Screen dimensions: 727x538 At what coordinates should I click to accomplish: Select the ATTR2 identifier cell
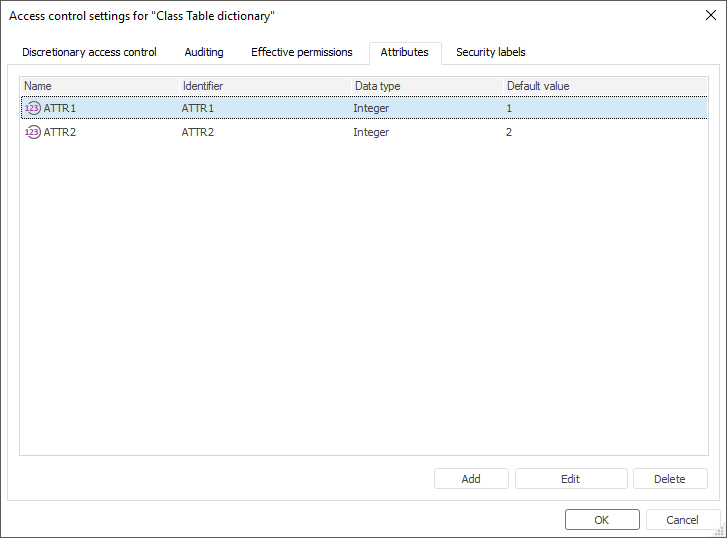[x=198, y=132]
